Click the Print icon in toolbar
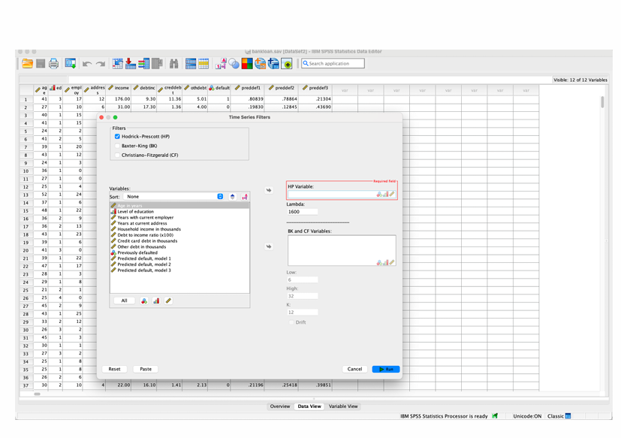The height and width of the screenshot is (438, 621). point(54,63)
